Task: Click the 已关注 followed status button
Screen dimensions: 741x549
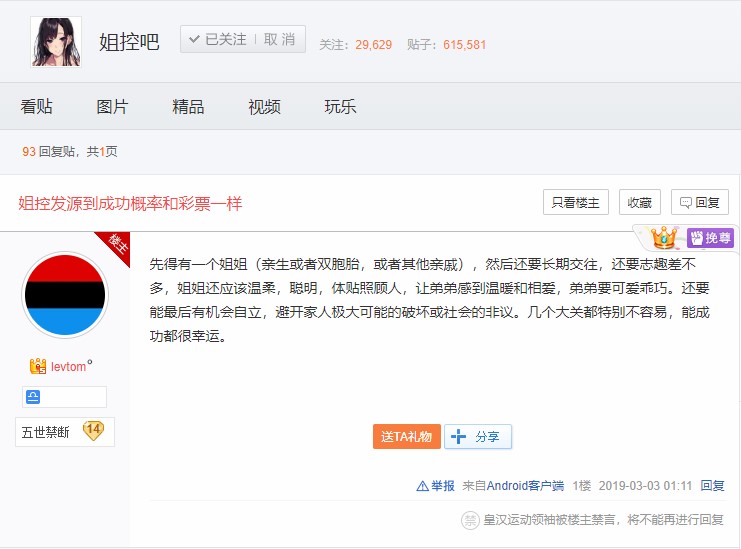Action: pos(218,39)
